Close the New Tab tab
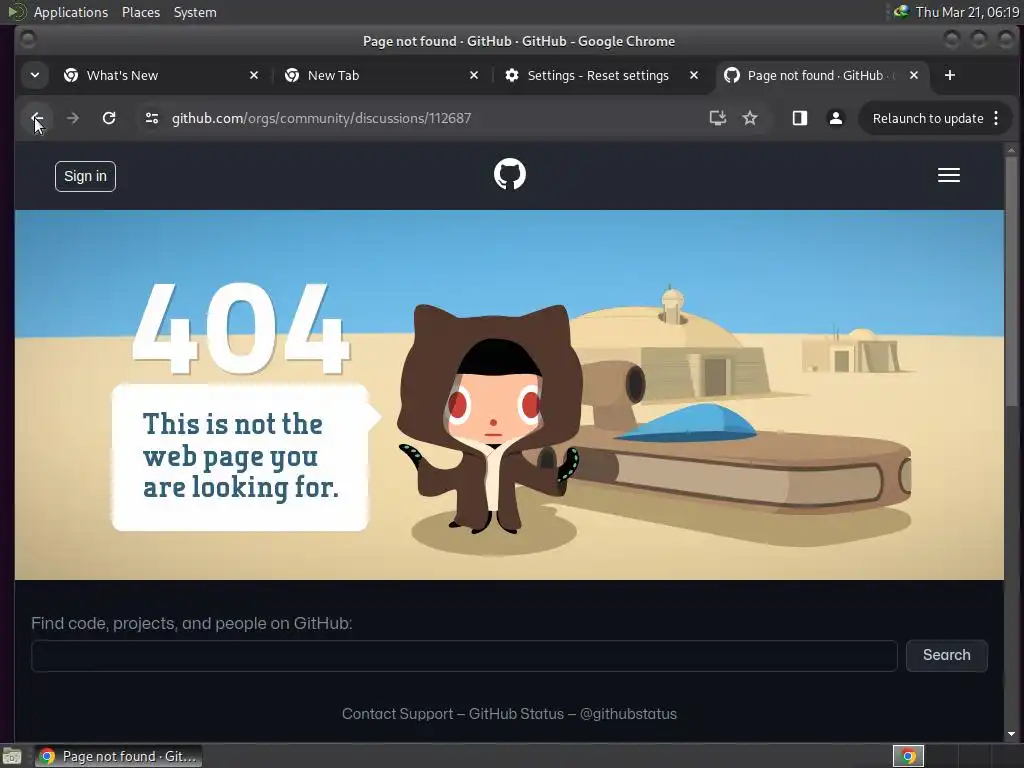This screenshot has height=768, width=1024. point(474,75)
